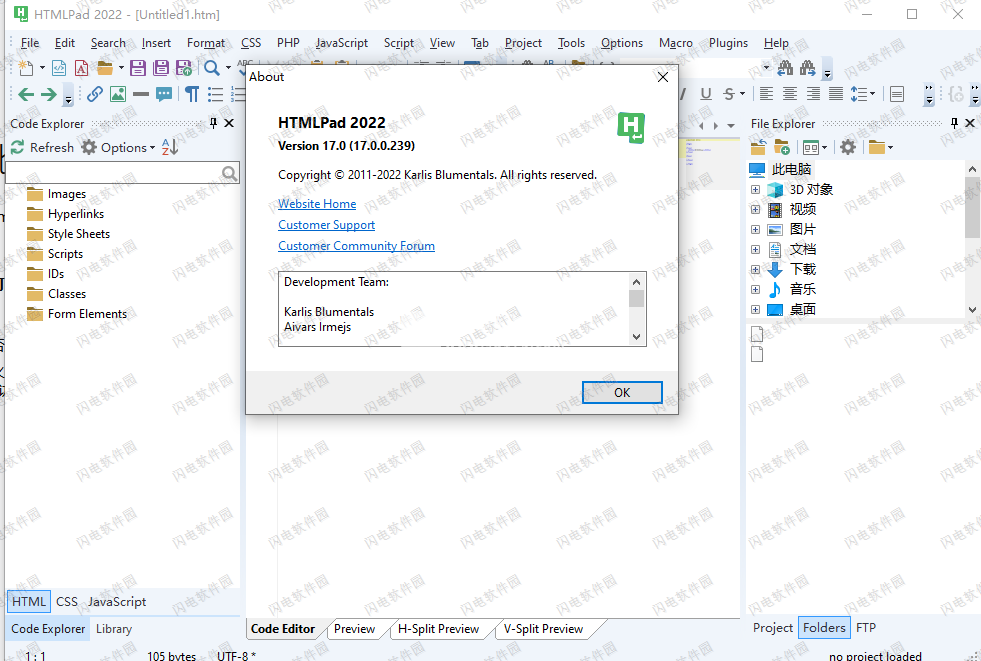Click the new folder icon in File Explorer
The width and height of the screenshot is (981, 661).
(x=782, y=147)
